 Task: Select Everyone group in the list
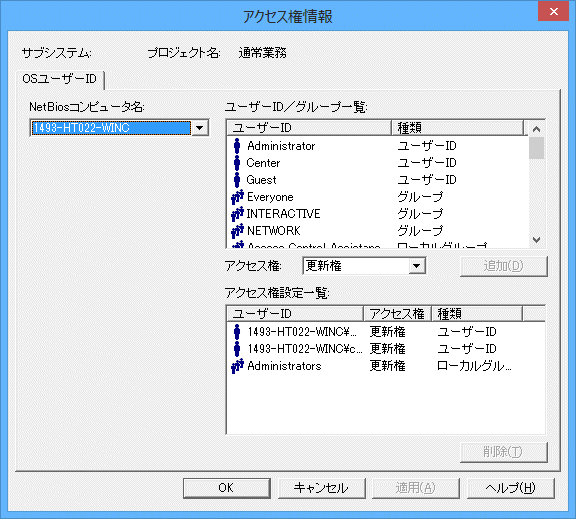pyautogui.click(x=270, y=197)
